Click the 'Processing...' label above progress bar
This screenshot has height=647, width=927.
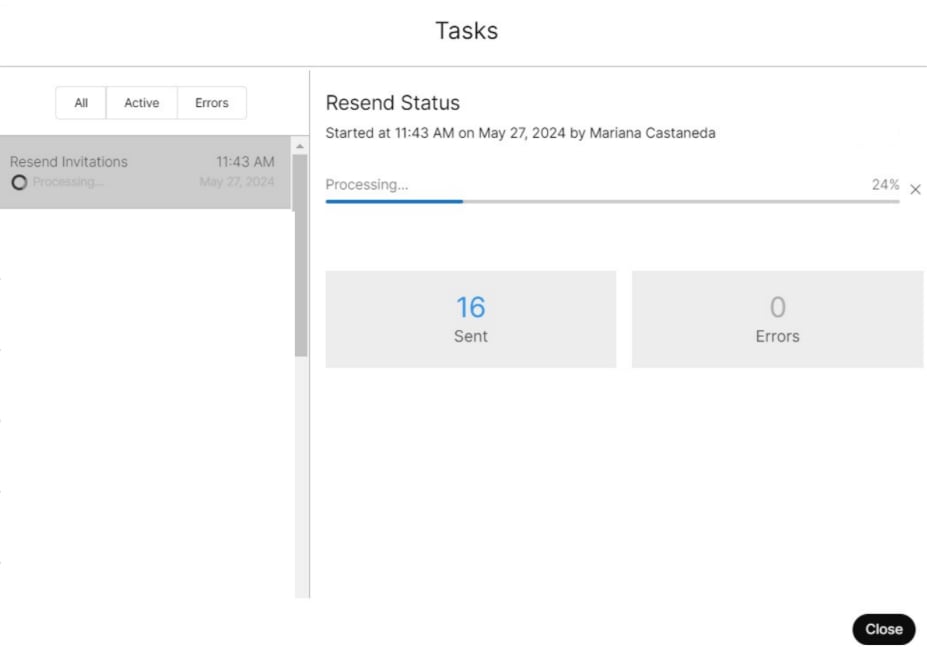pos(367,185)
